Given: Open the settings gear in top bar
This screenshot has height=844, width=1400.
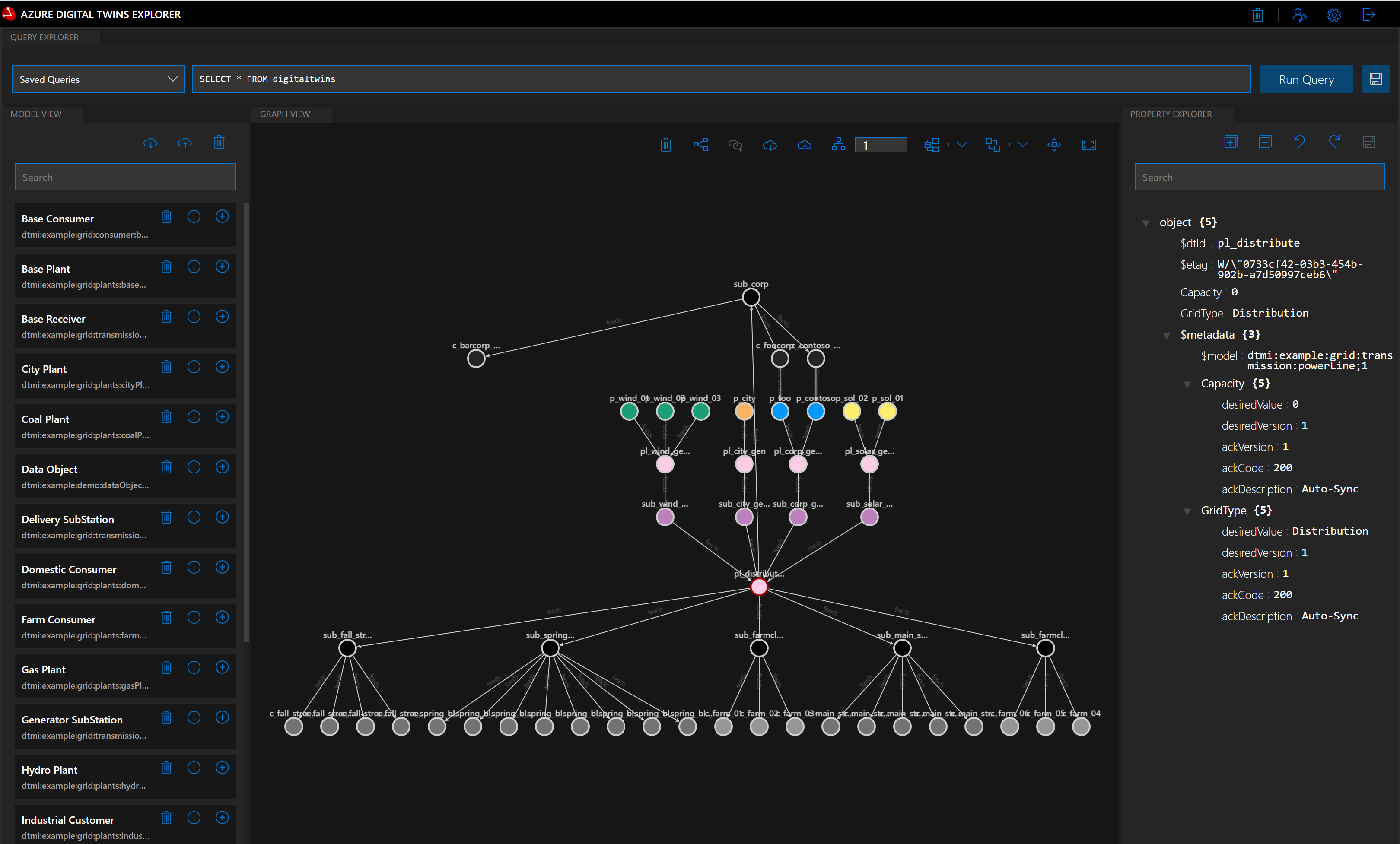Looking at the screenshot, I should tap(1333, 16).
